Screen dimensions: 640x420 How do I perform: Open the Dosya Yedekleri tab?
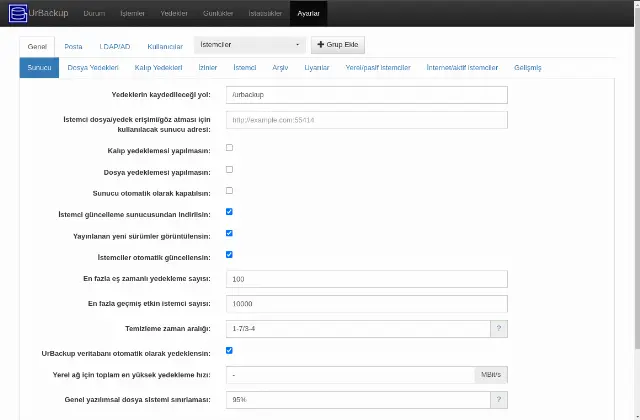point(93,68)
